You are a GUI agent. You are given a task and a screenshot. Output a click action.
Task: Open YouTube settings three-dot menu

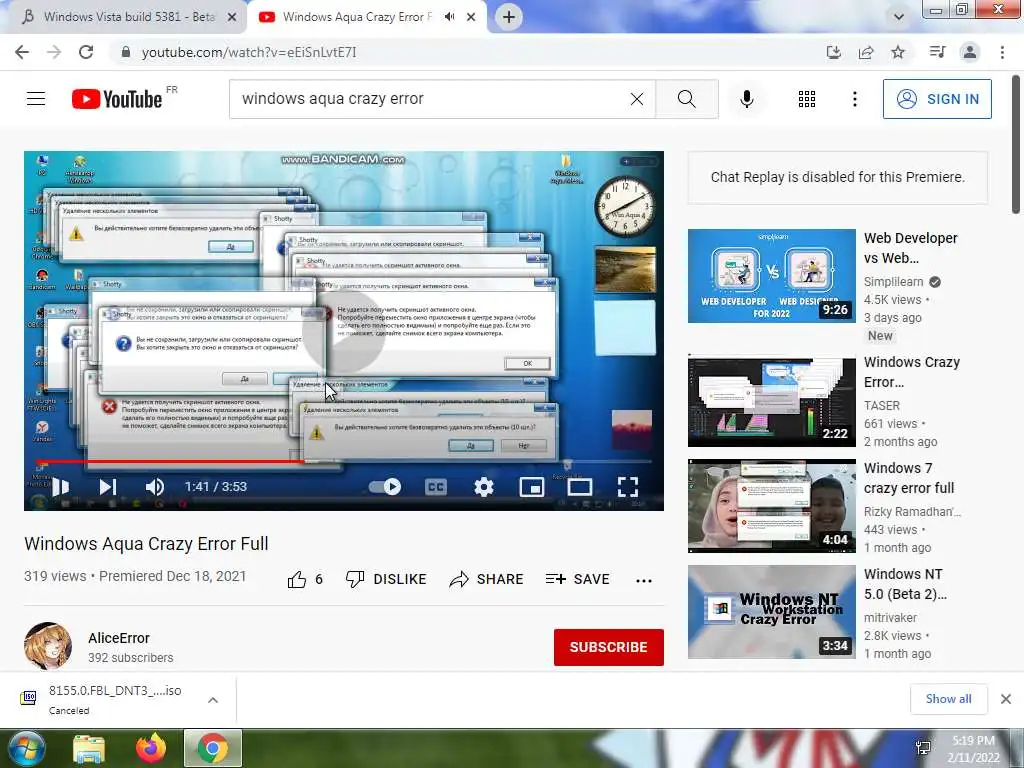click(x=855, y=99)
